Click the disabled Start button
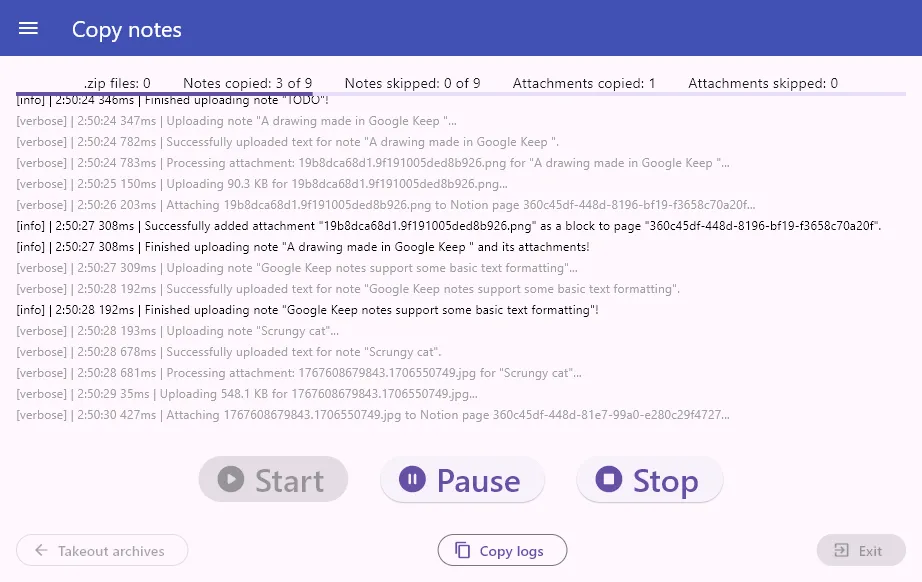The width and height of the screenshot is (922, 582). click(x=273, y=480)
